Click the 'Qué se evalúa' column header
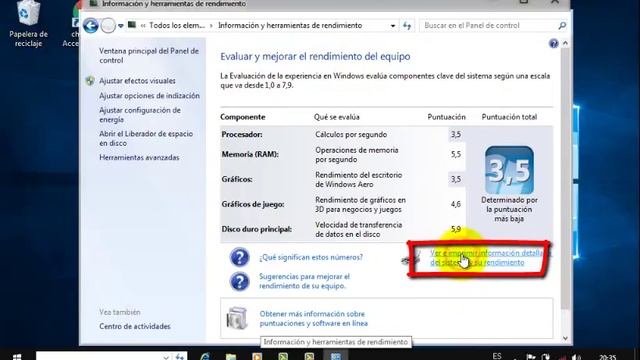This screenshot has height=360, width=640. point(336,117)
